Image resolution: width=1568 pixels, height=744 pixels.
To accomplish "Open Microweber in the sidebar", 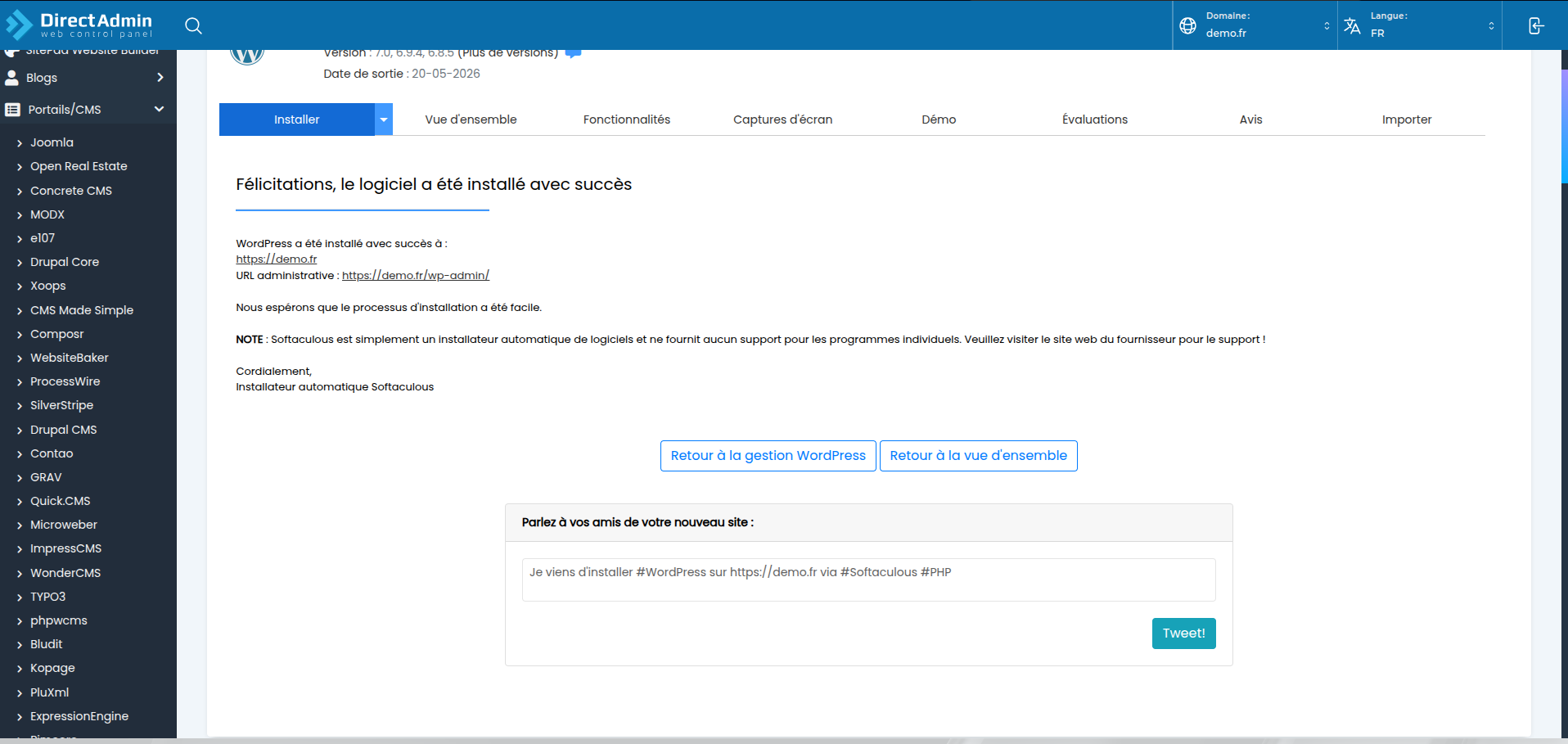I will [x=64, y=525].
